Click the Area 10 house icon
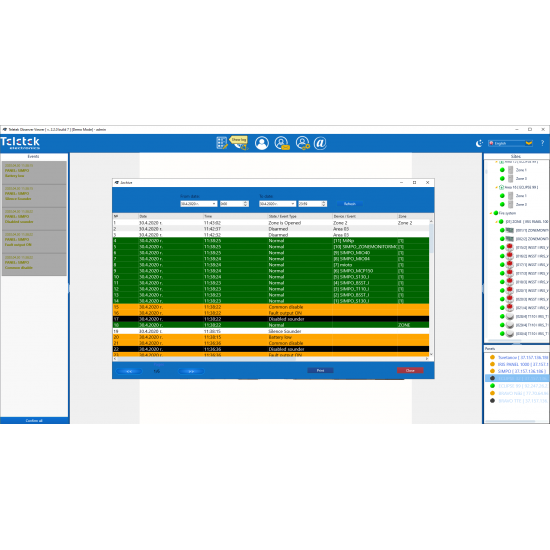The width and height of the screenshot is (550, 550). click(x=502, y=187)
